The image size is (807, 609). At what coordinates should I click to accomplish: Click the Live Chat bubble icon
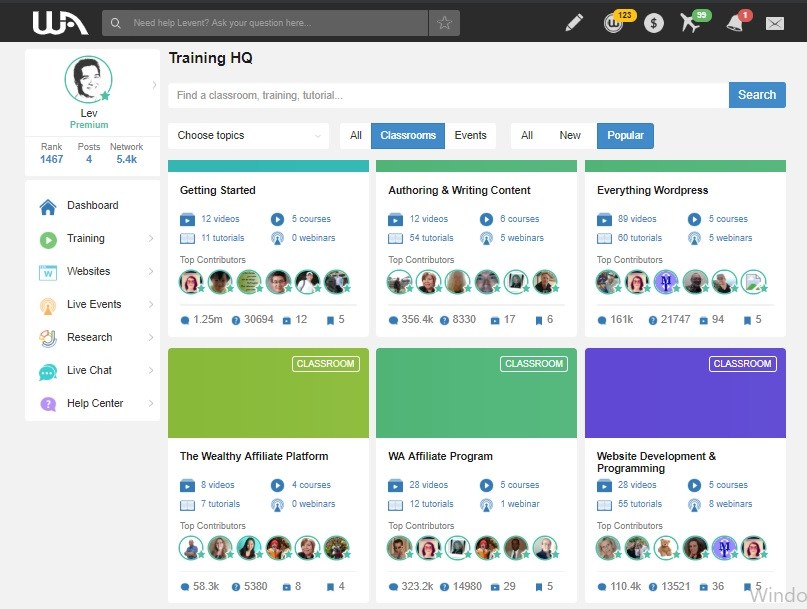click(x=48, y=372)
